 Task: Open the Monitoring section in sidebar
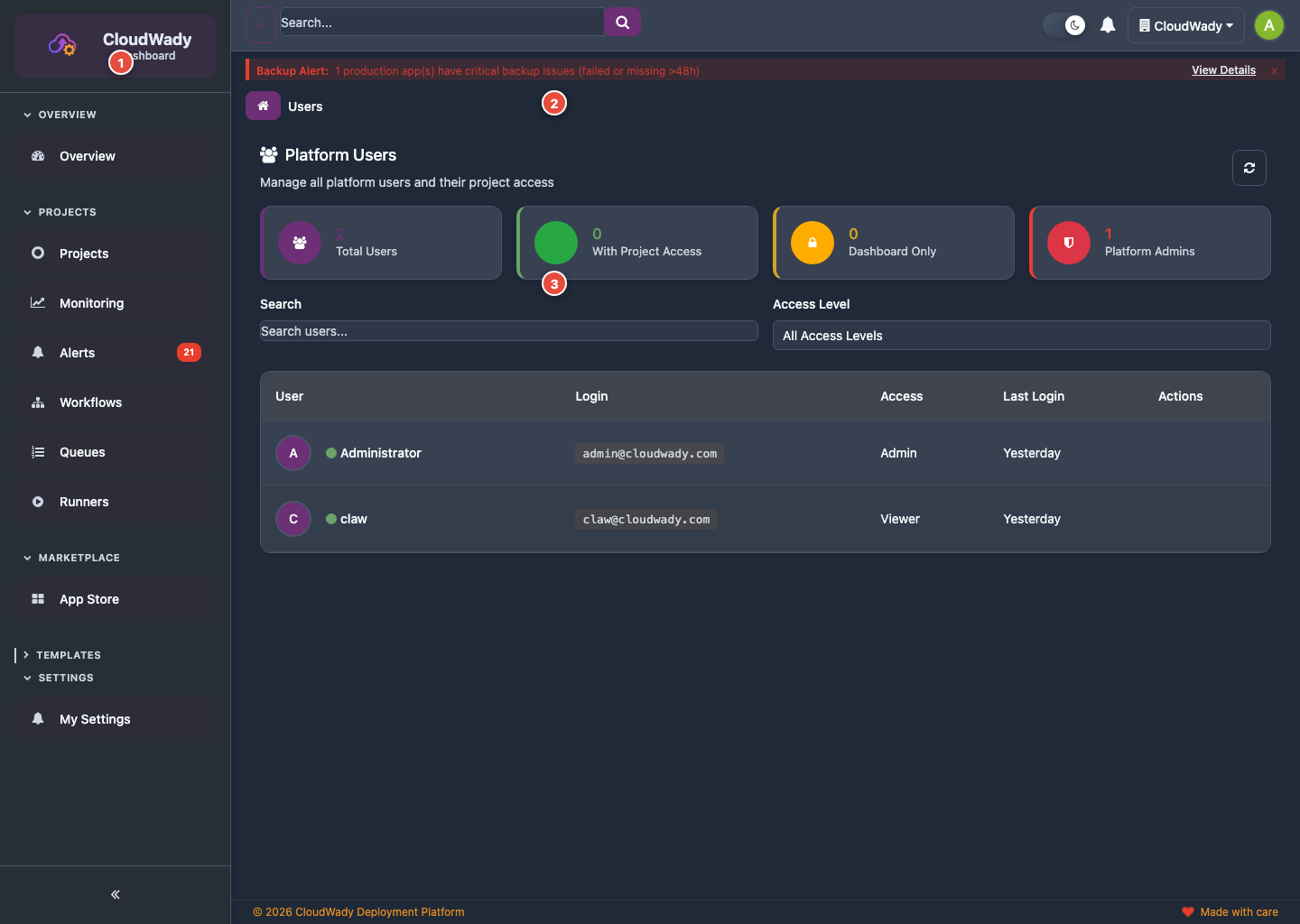(90, 303)
